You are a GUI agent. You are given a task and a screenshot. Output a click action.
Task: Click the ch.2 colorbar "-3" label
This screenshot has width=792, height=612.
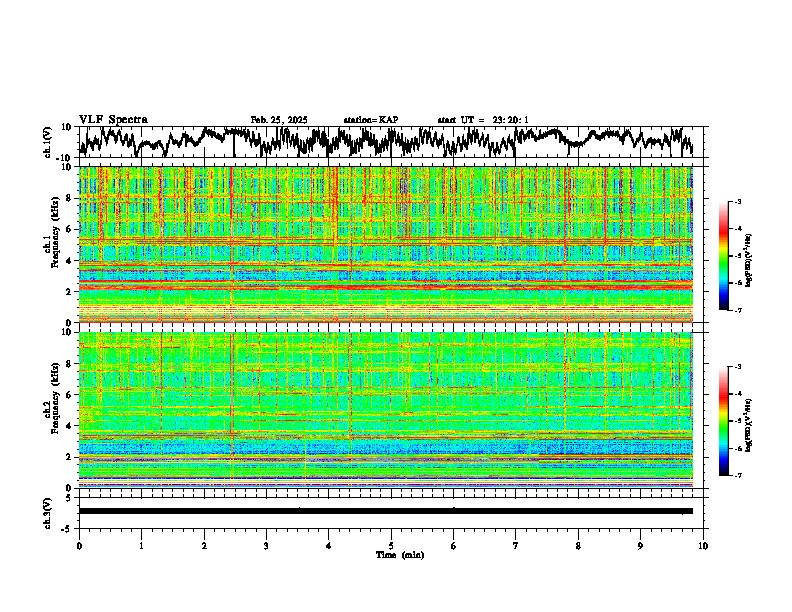pyautogui.click(x=738, y=367)
